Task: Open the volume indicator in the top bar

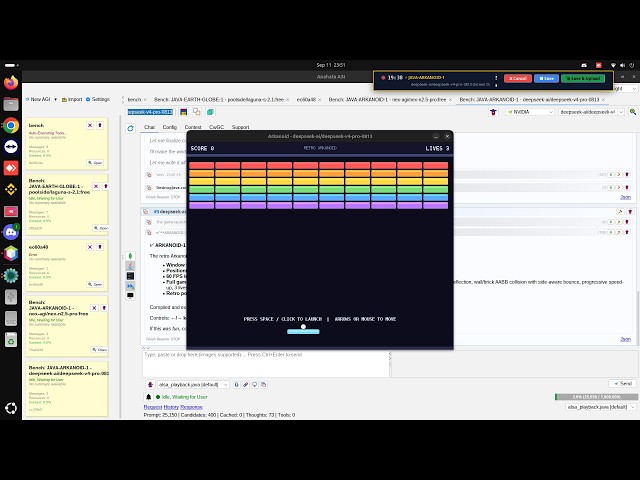Action: click(622, 65)
